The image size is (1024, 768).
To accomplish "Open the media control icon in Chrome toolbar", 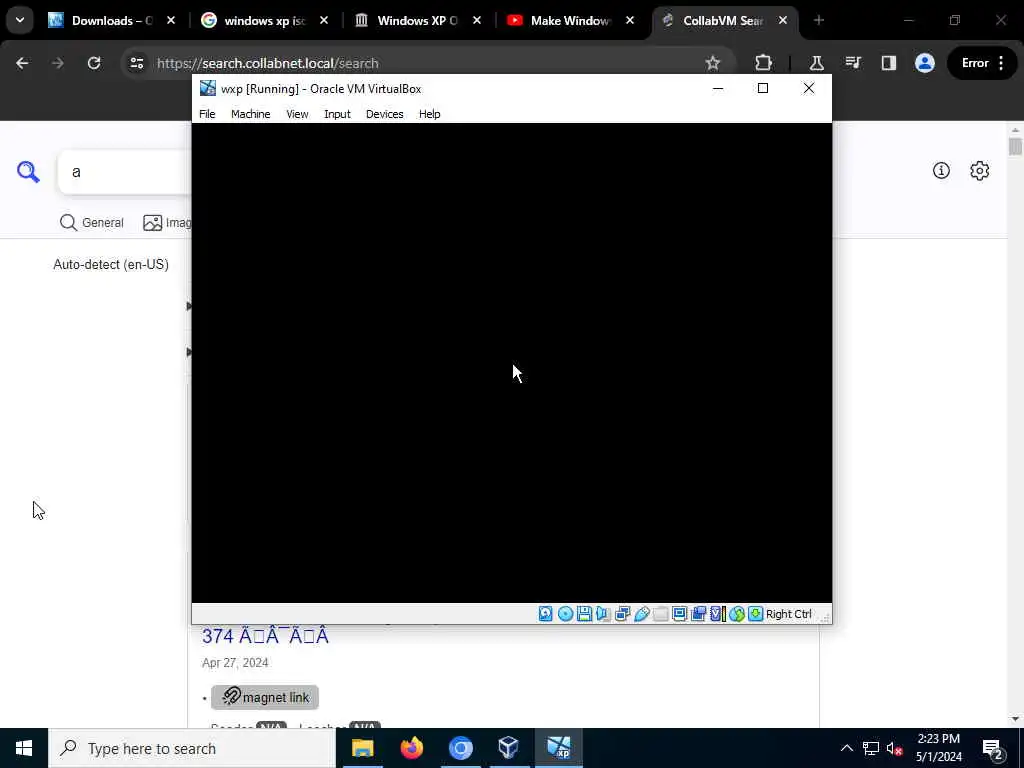I will point(853,63).
